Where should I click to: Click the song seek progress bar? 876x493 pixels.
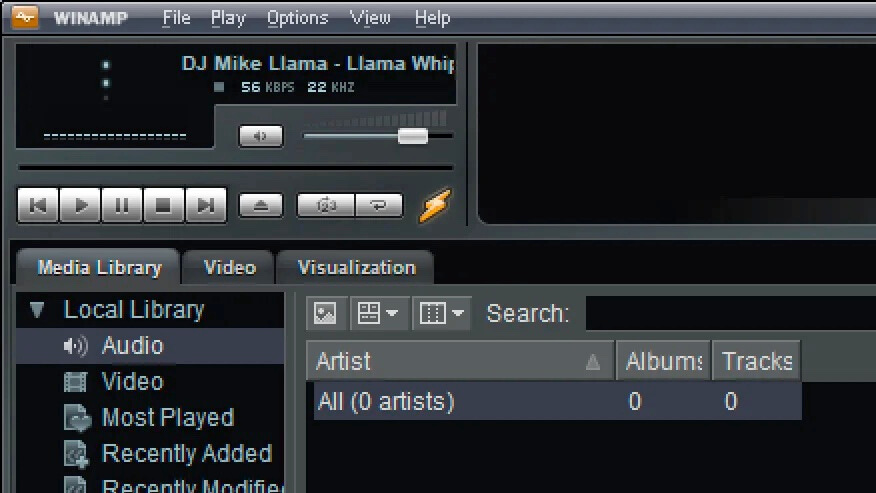pos(236,167)
